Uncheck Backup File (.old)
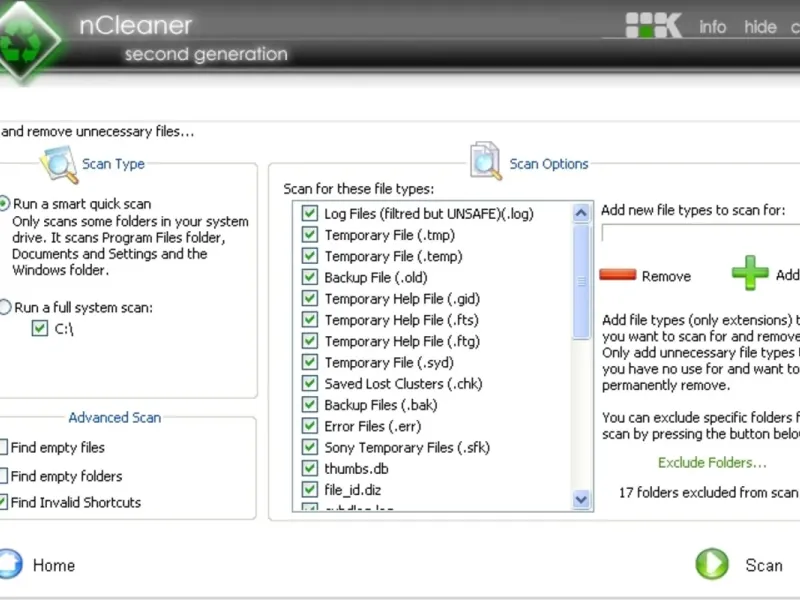The height and width of the screenshot is (600, 800). (310, 277)
